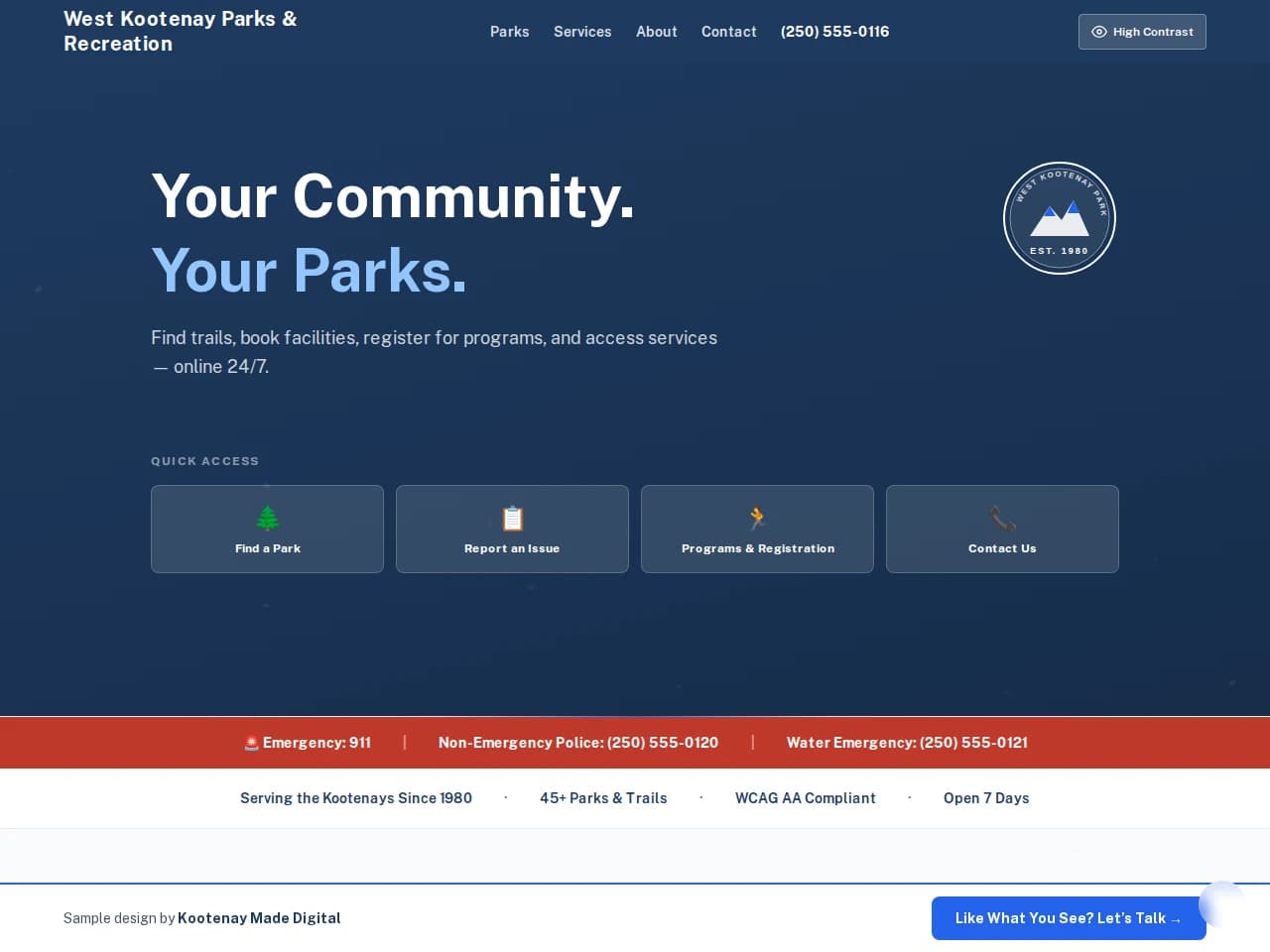Click Water Emergency: (250) 555-0121

[x=907, y=742]
